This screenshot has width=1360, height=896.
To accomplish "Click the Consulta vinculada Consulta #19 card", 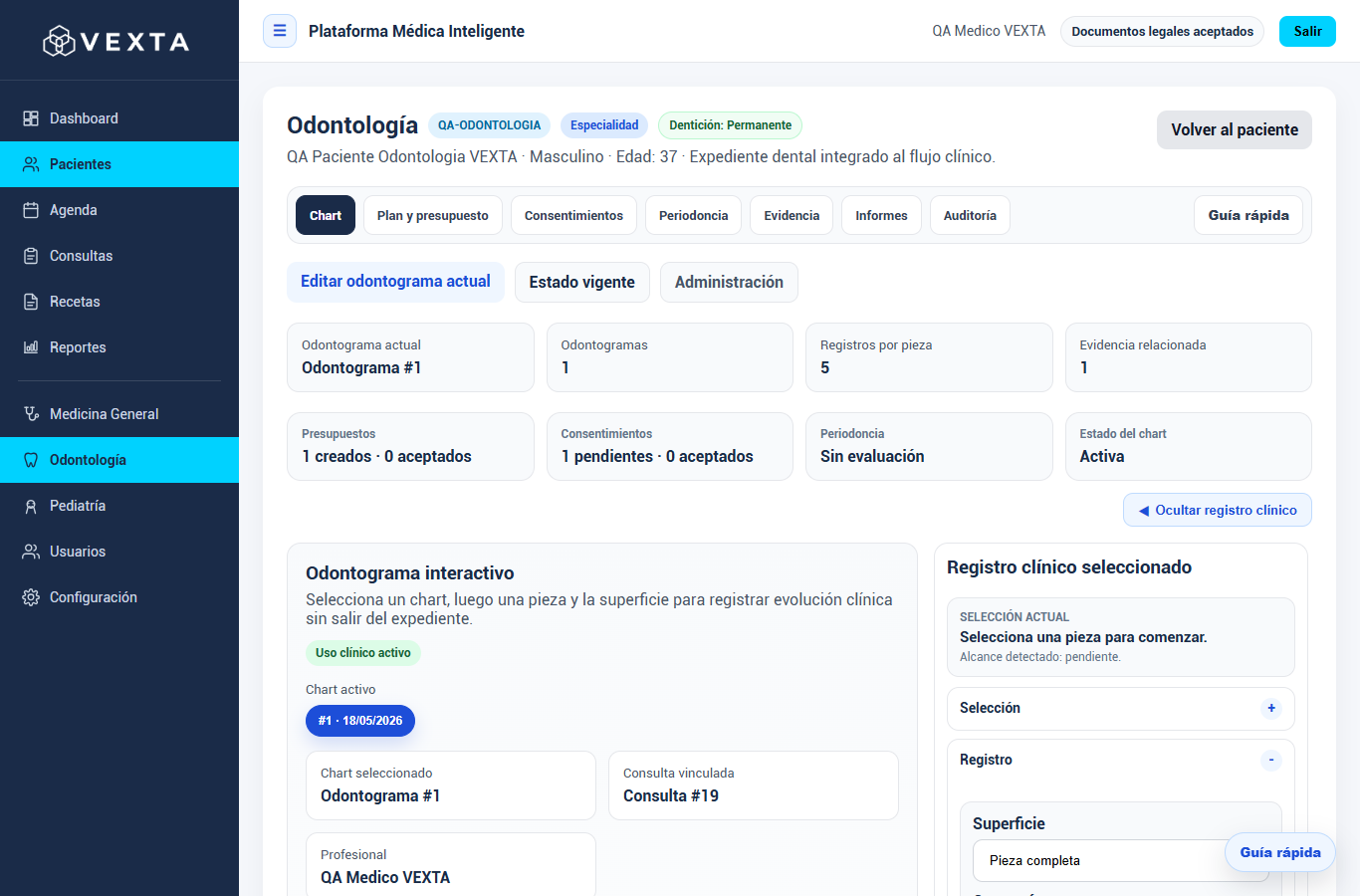I will (x=754, y=785).
